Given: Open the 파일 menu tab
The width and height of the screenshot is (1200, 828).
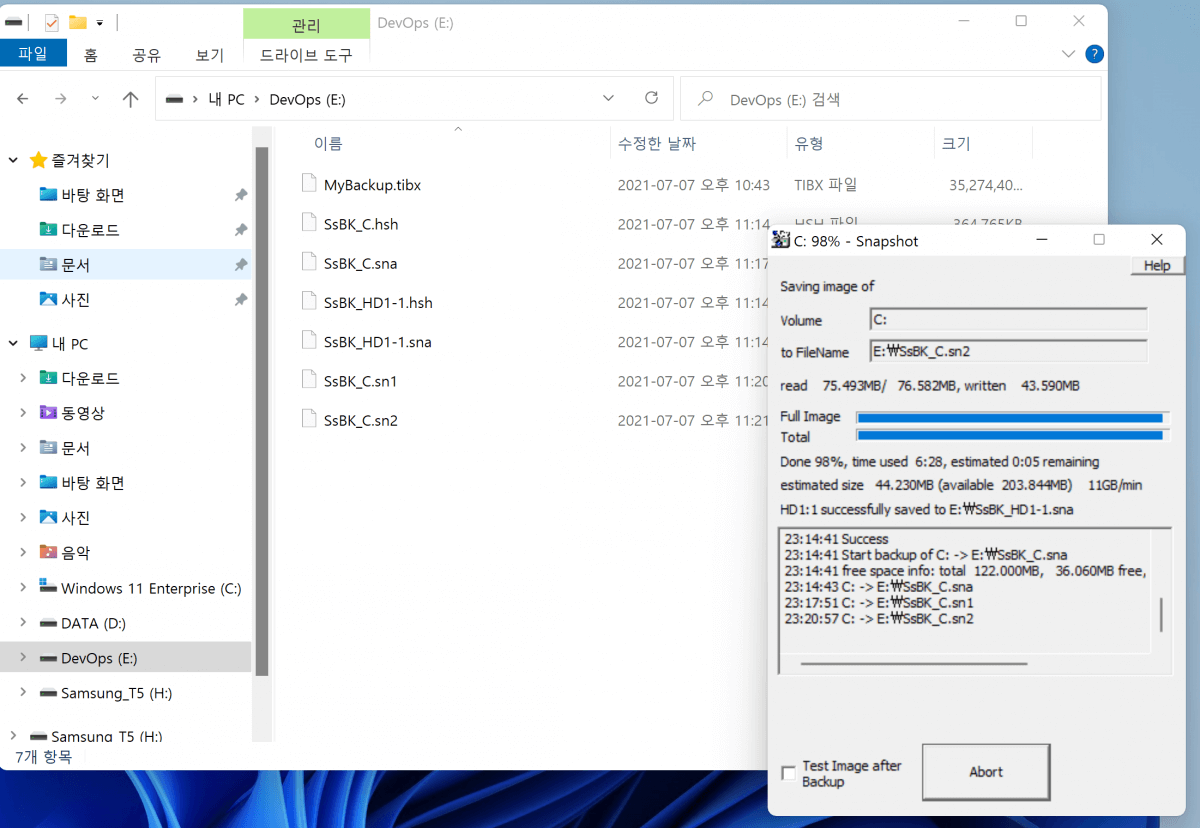Looking at the screenshot, I should (x=33, y=54).
